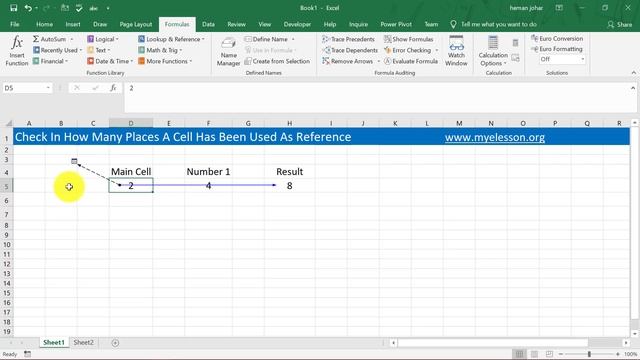Open Lookup & Reference functions
This screenshot has width=640, height=360.
(171, 39)
